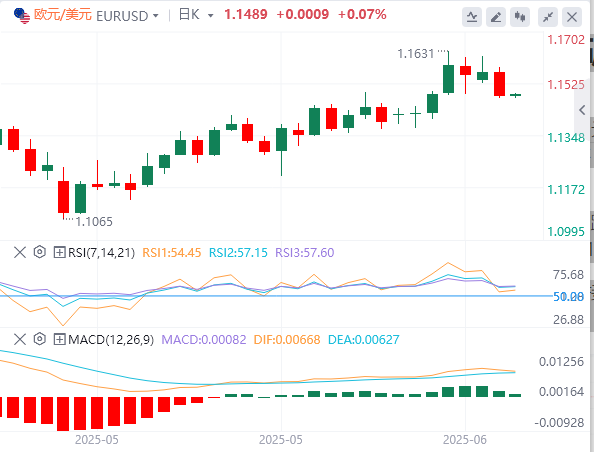Remove the RSI indicator with X

(20, 252)
